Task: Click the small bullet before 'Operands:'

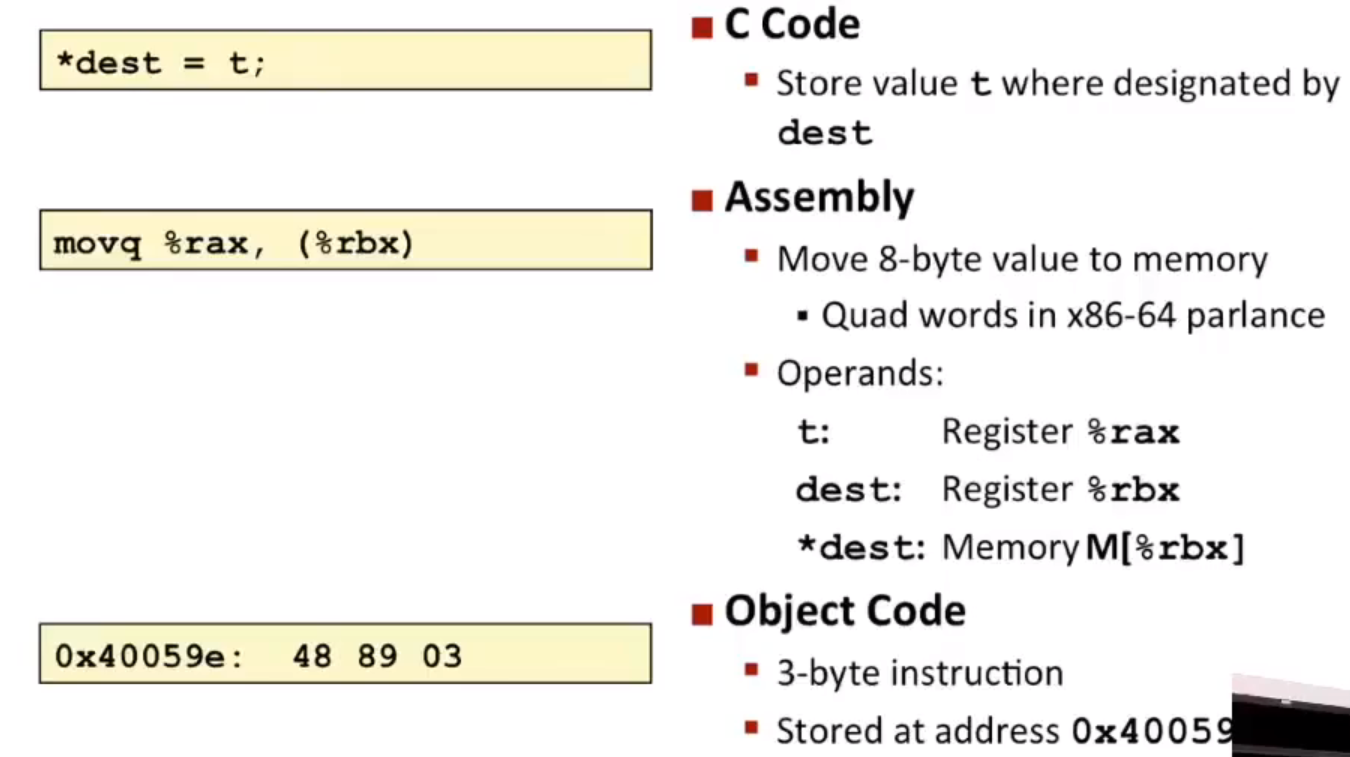Action: point(752,371)
